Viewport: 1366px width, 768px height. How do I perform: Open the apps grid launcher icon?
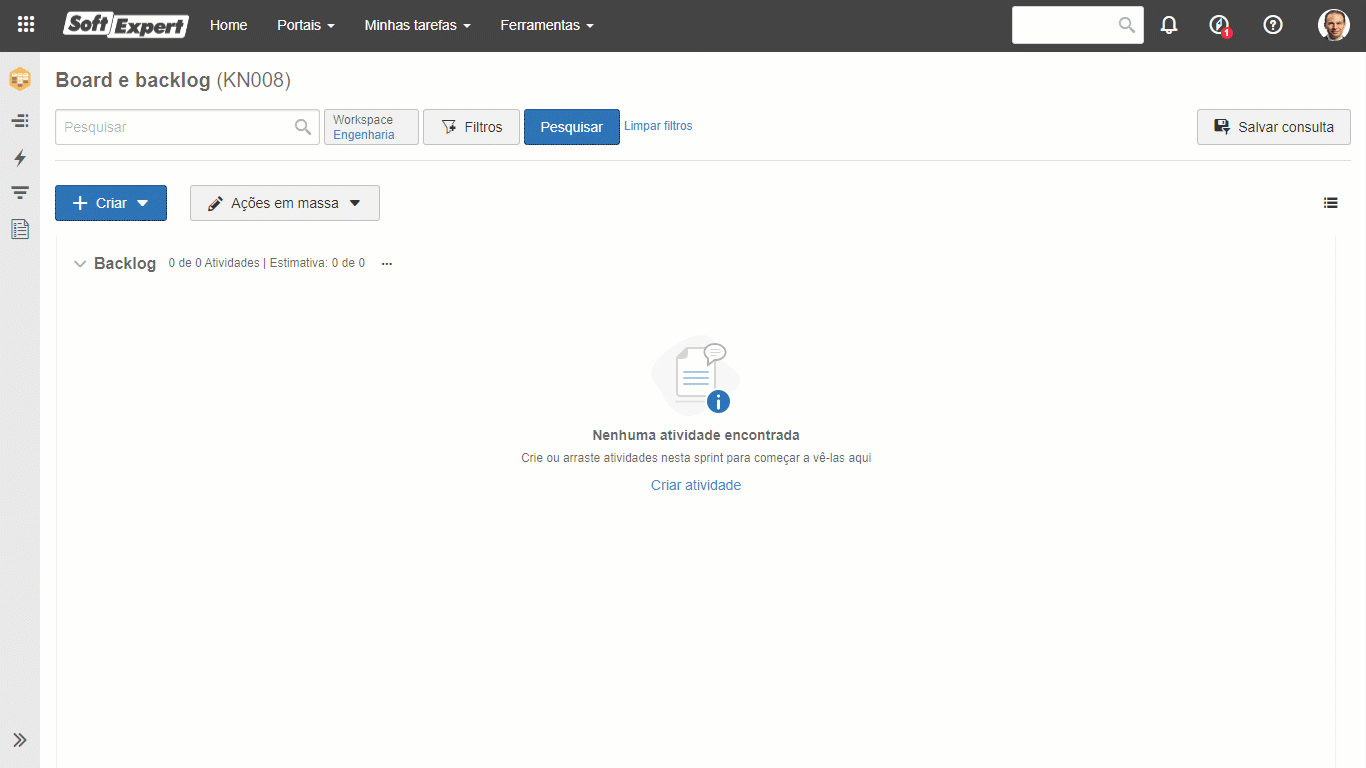tap(26, 25)
